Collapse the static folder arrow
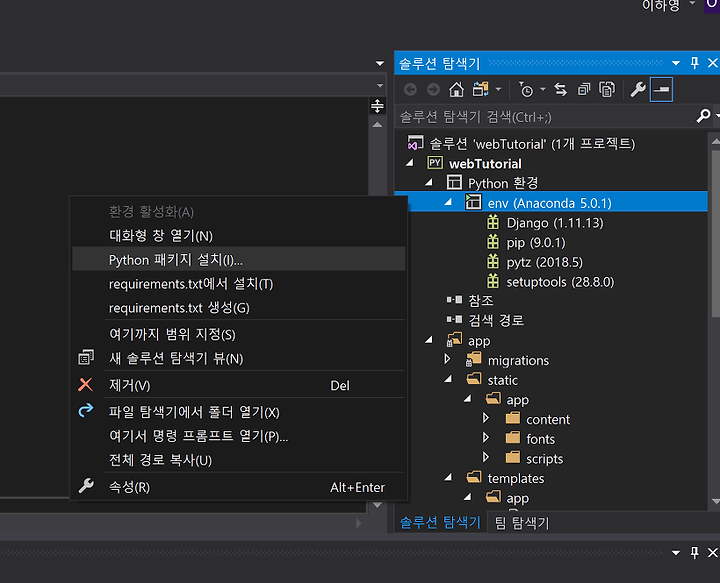The height and width of the screenshot is (583, 720). (448, 379)
